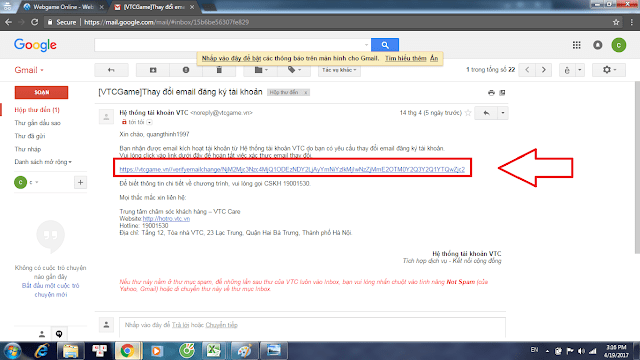640x360 pixels.
Task: Select the '[VTCGame]Thay đổi' browser tab
Action: coord(154,7)
